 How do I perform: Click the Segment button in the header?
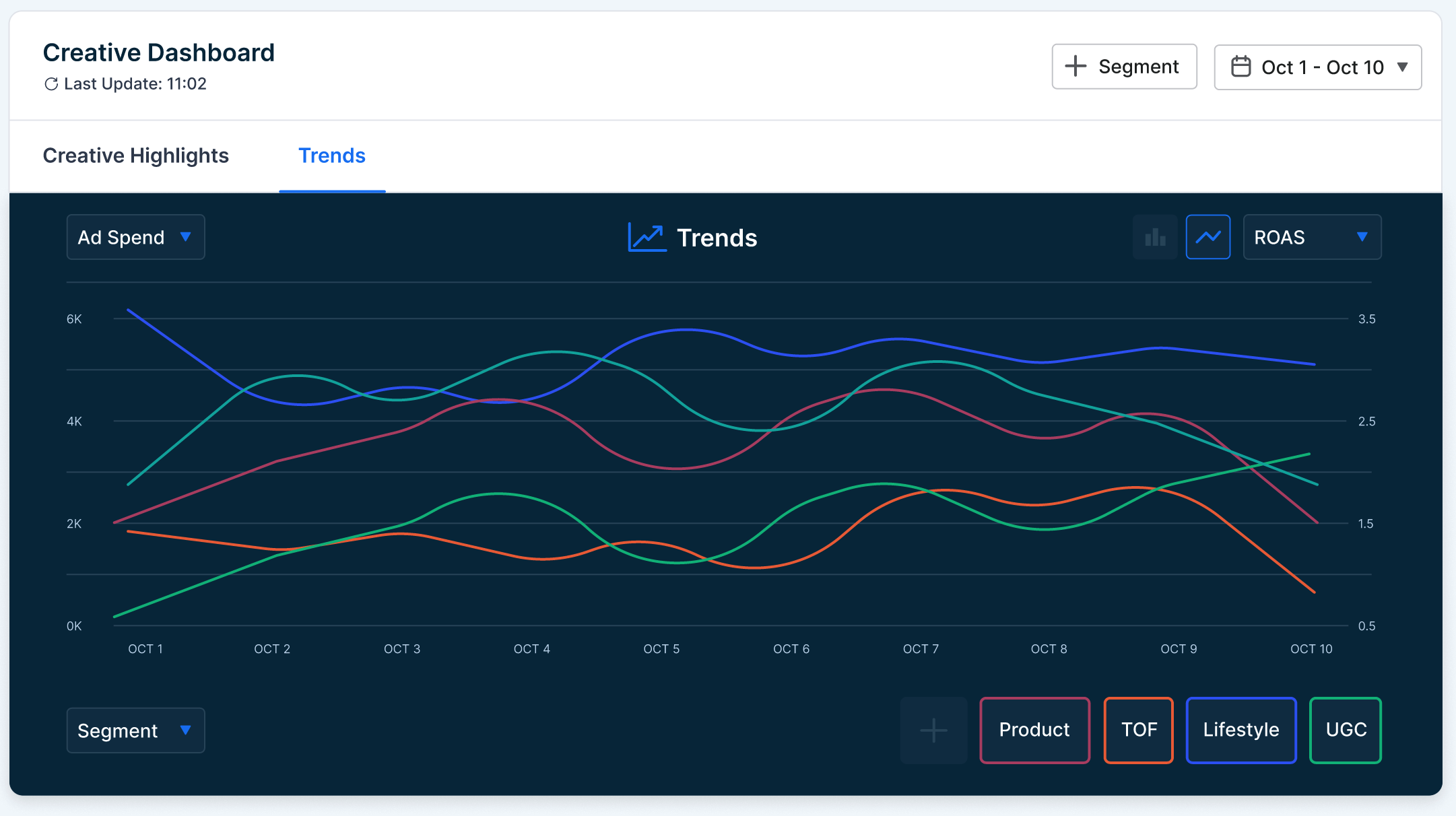(x=1124, y=66)
